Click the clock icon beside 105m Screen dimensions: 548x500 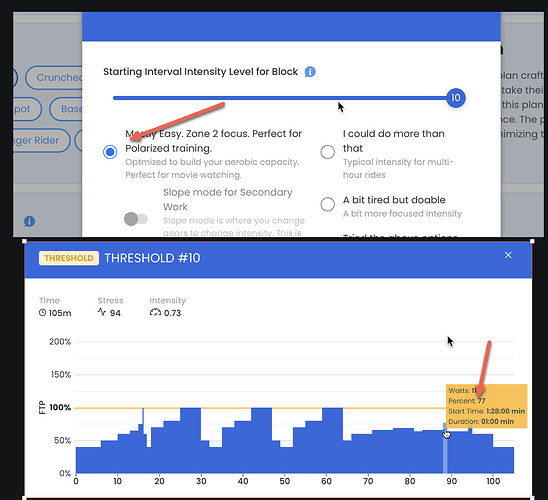(42, 313)
